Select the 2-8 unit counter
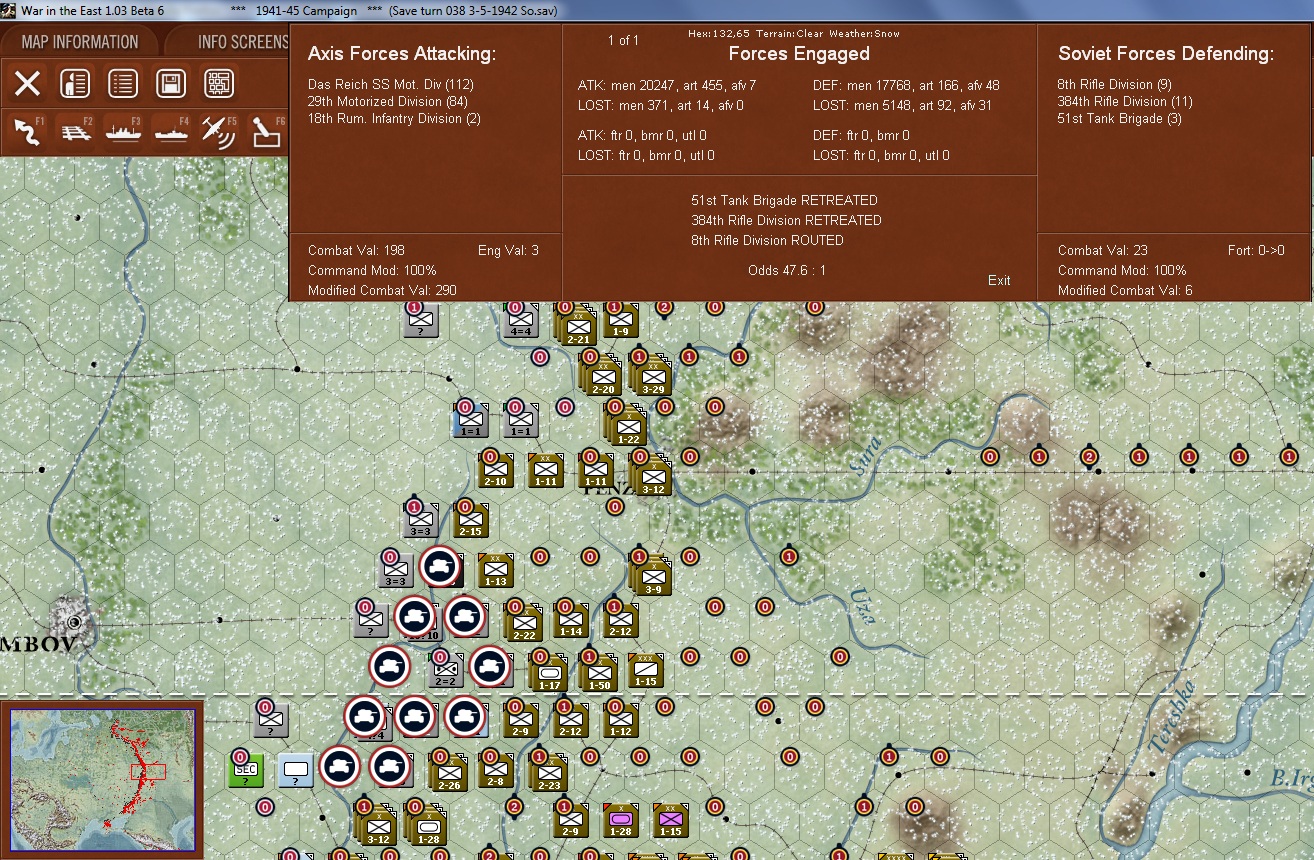This screenshot has width=1314, height=860. coord(495,769)
